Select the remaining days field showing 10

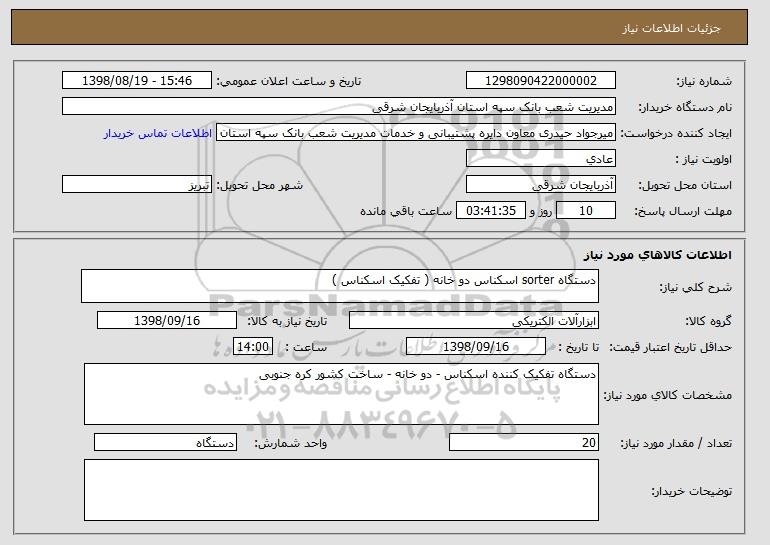click(586, 211)
